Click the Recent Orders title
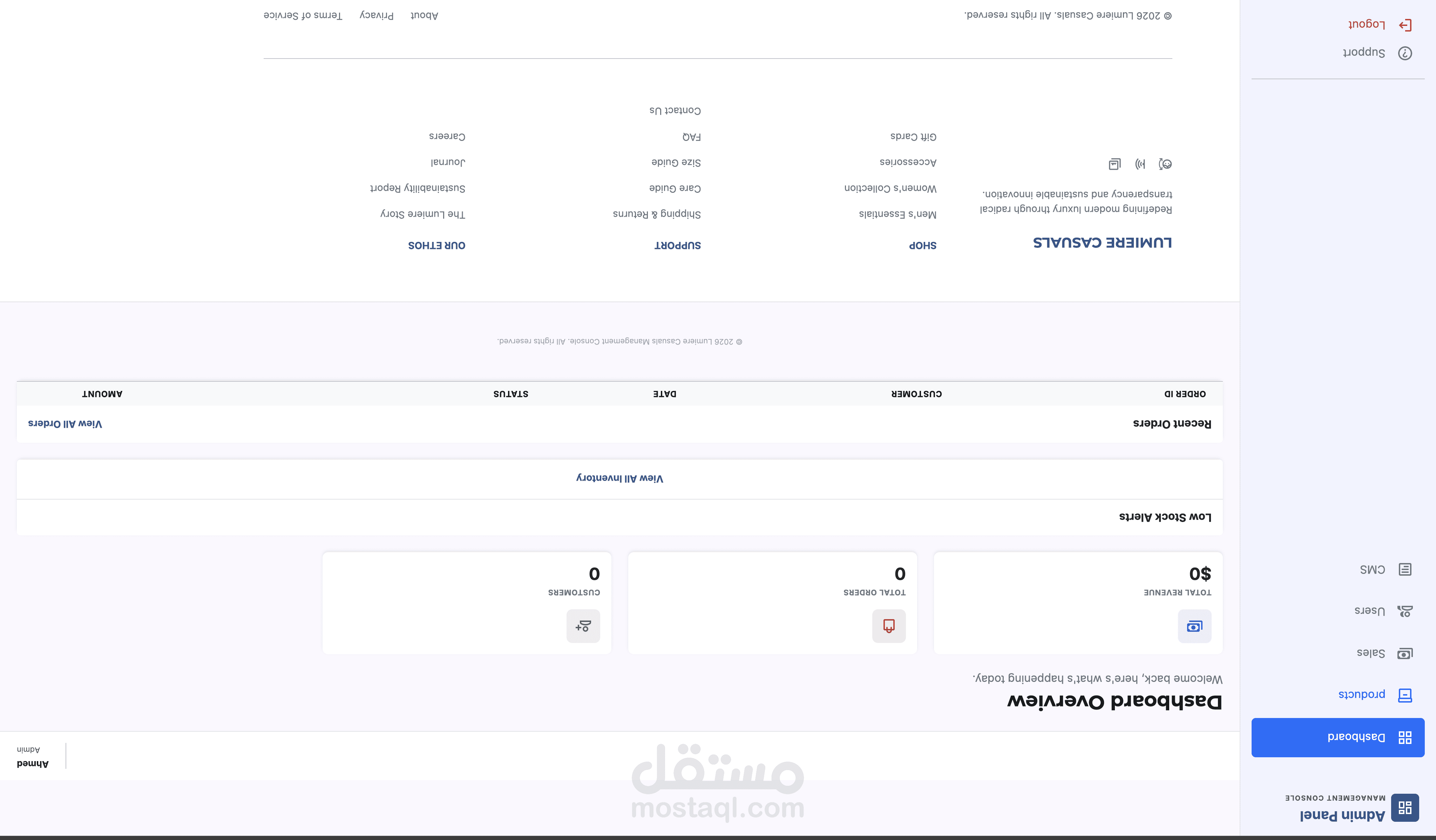Viewport: 1436px width, 840px height. 1172,424
